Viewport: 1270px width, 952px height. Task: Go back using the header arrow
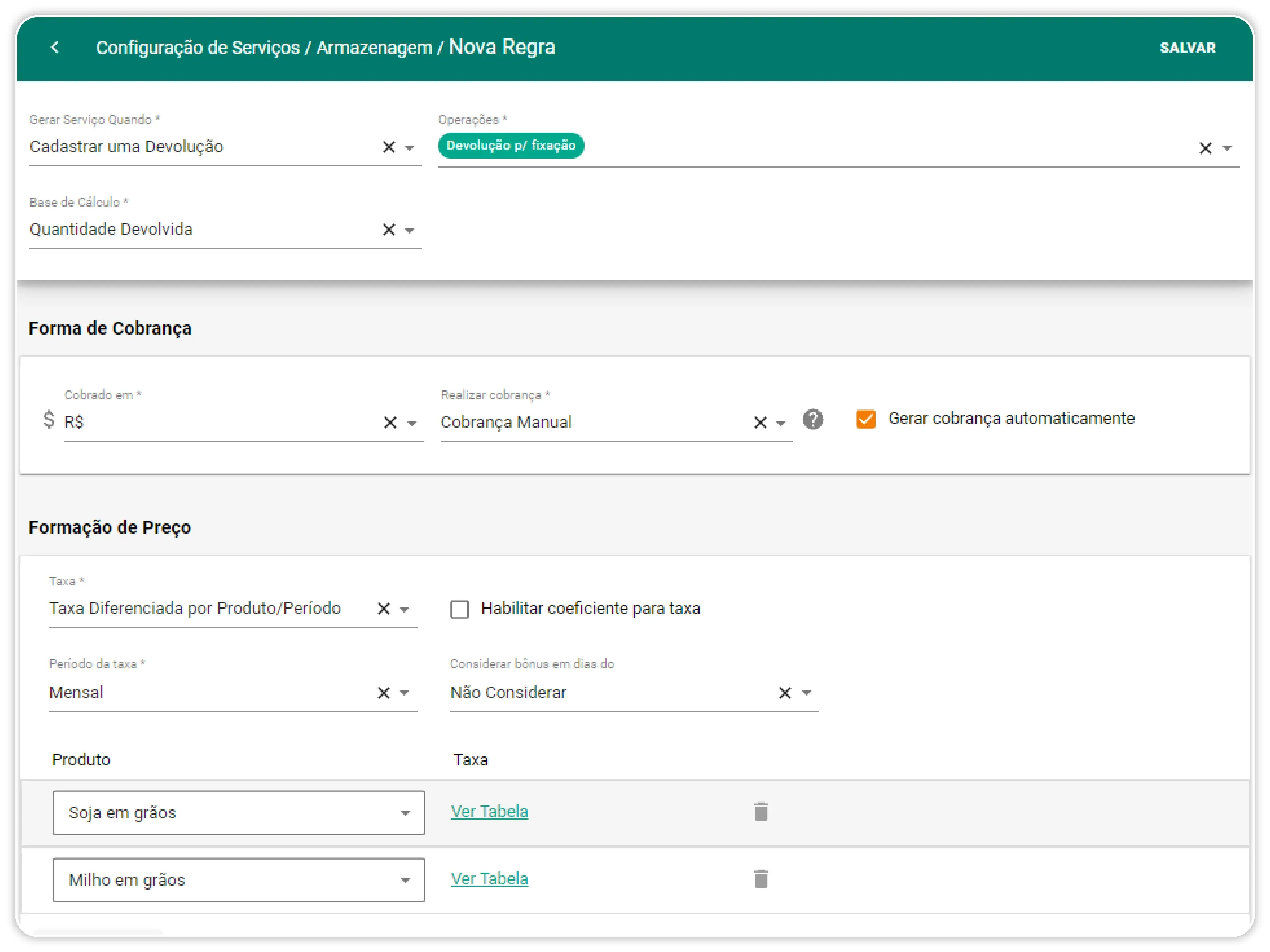54,47
